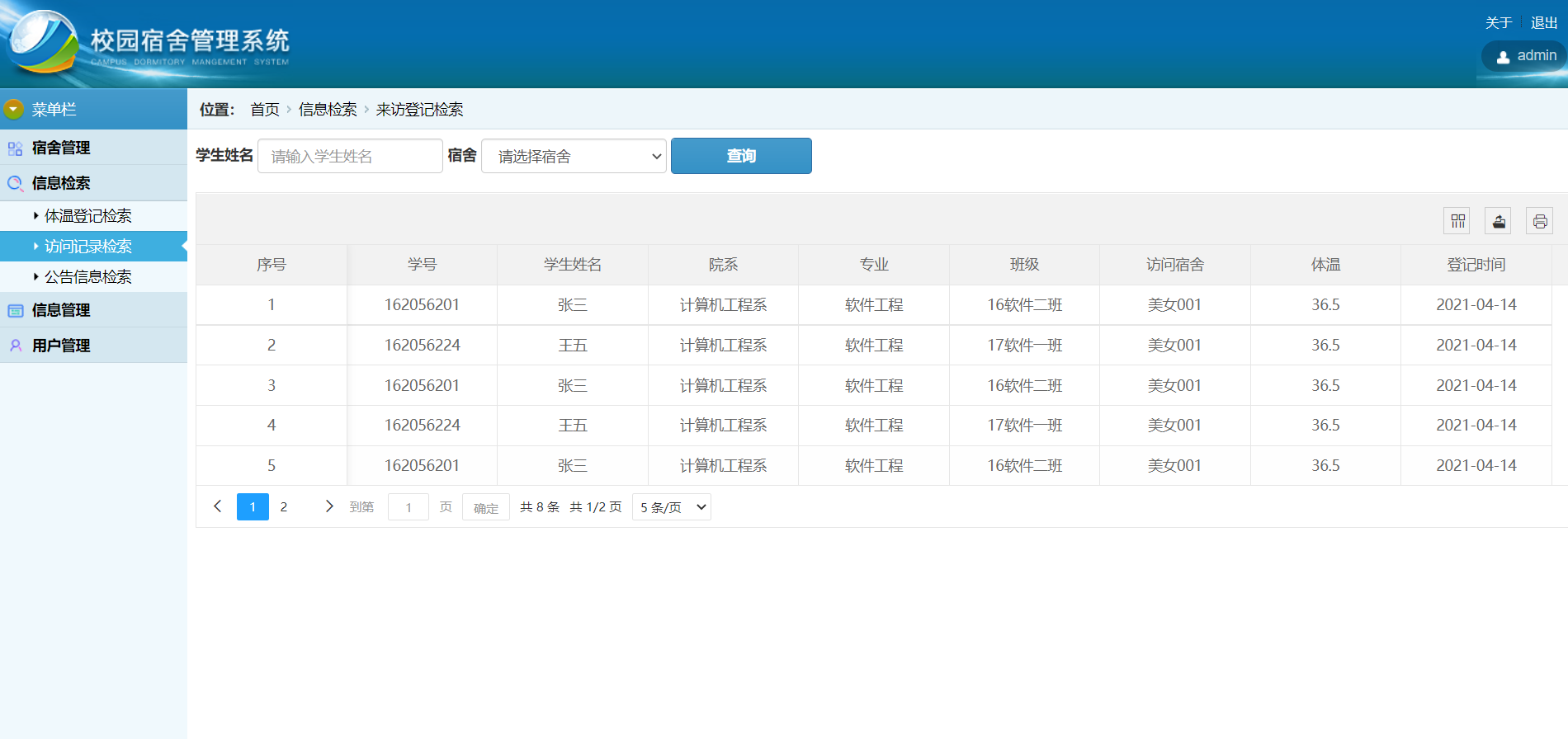Click 信息检索 breadcrumb link
This screenshot has height=739, width=1568.
coord(328,110)
